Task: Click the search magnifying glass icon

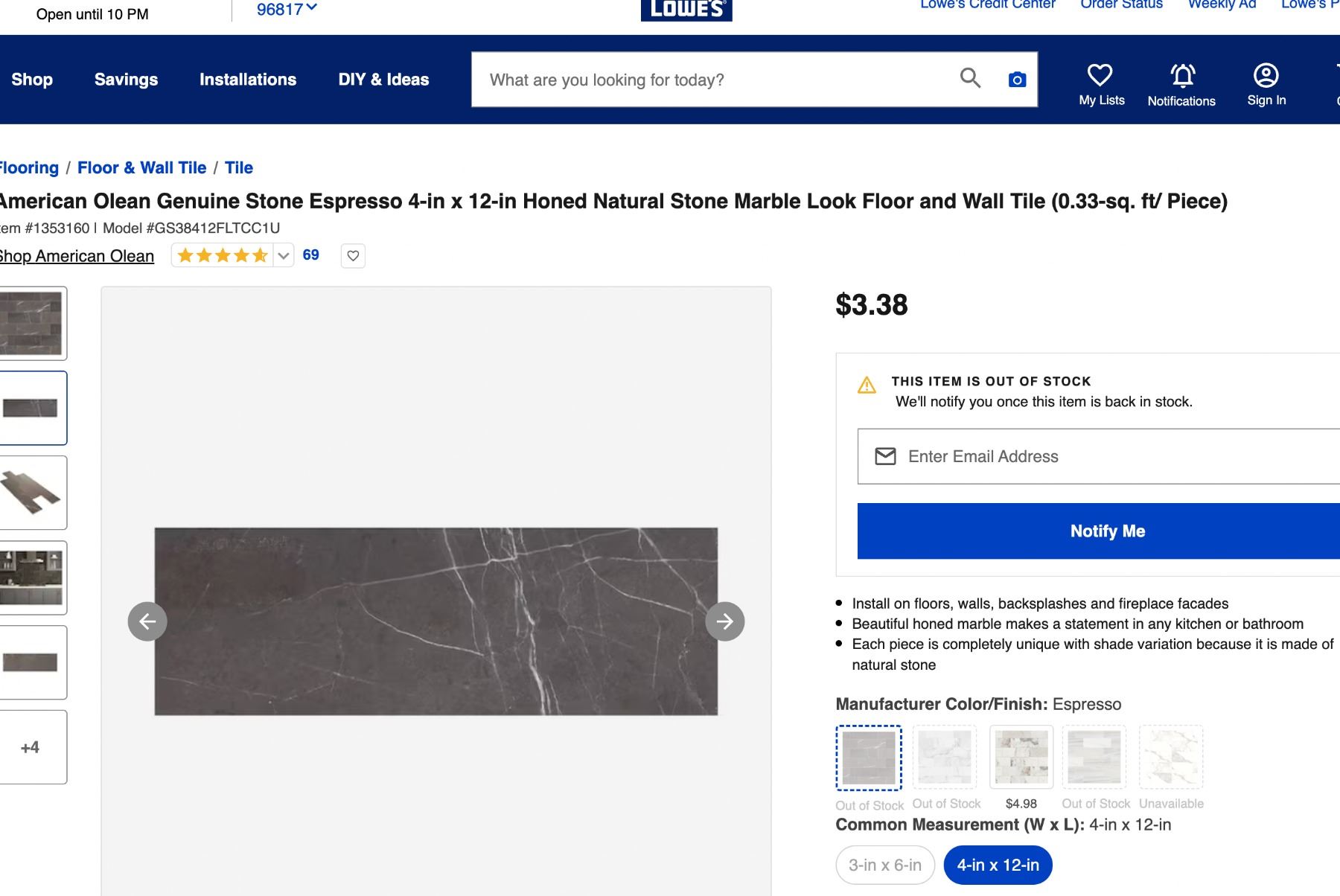Action: 970,78
